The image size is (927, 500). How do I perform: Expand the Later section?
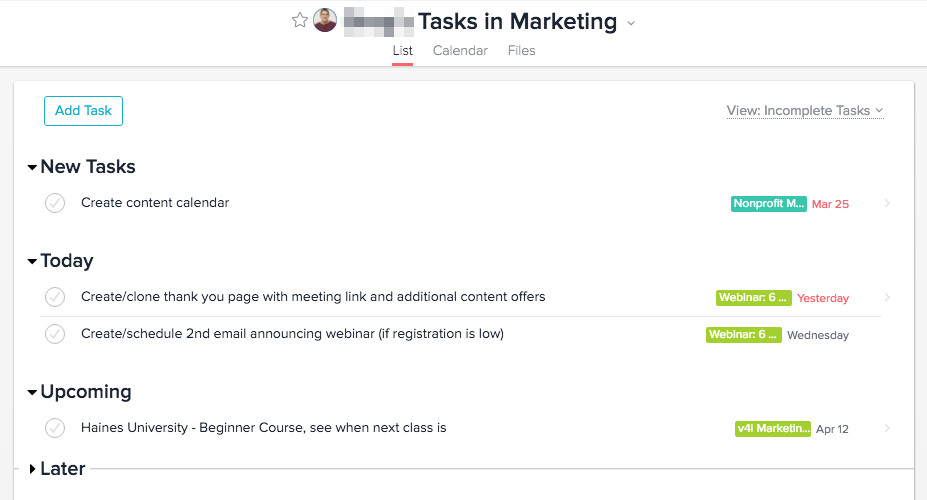click(33, 469)
